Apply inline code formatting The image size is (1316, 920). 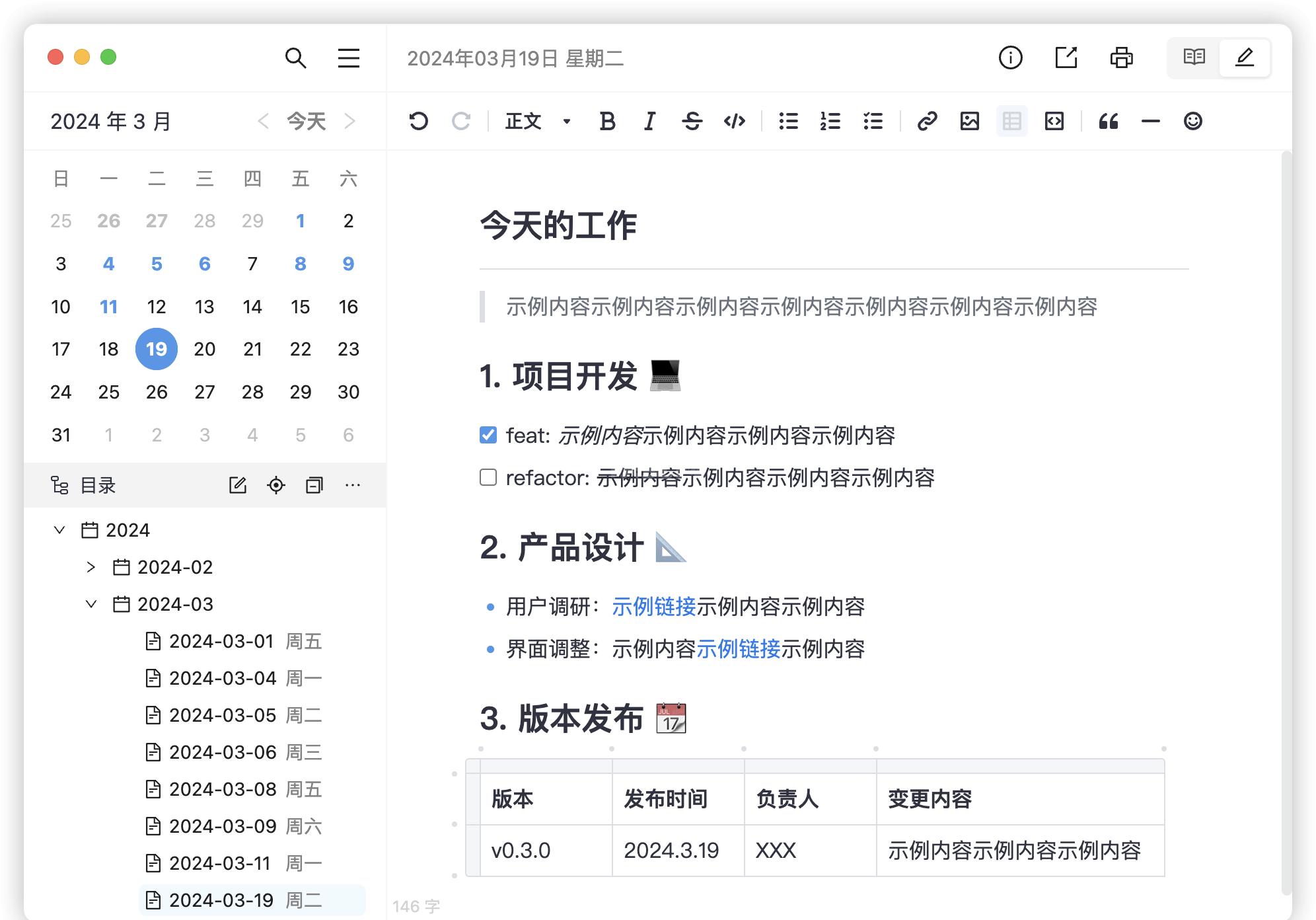(x=735, y=121)
